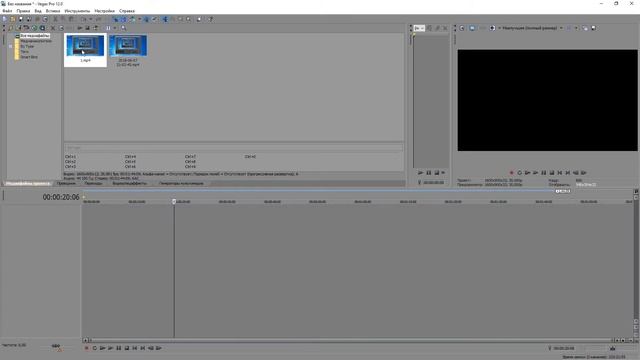Click Get Media from Web icon

[34, 28]
